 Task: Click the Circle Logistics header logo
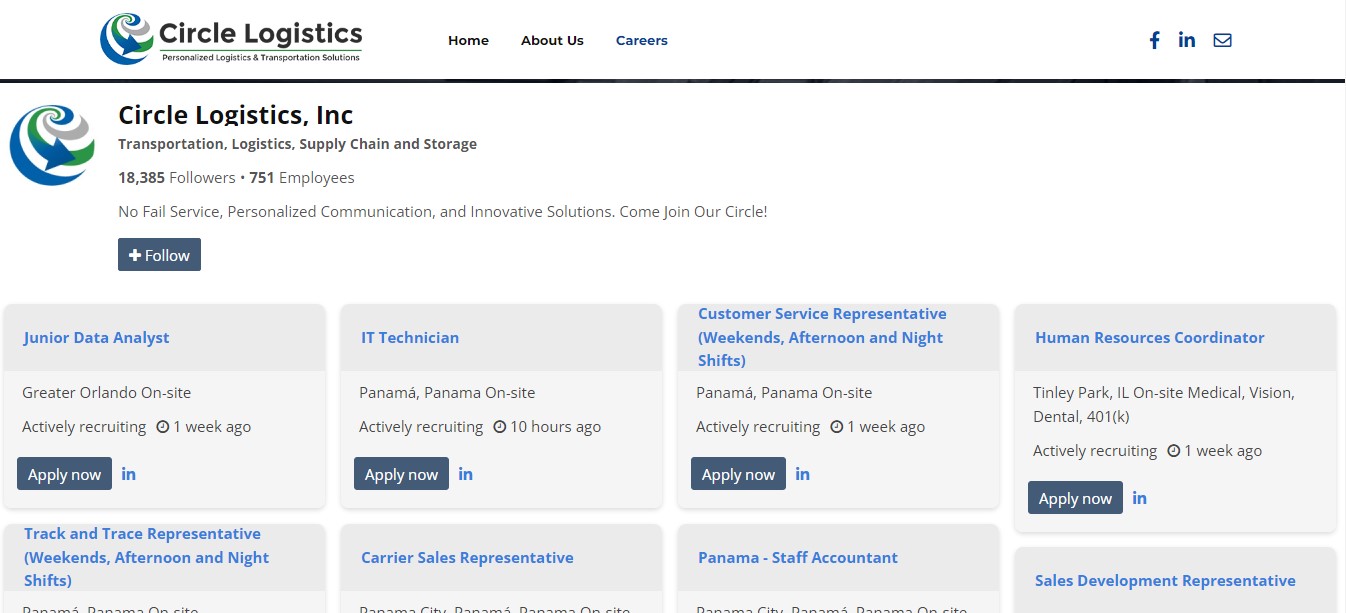[231, 39]
